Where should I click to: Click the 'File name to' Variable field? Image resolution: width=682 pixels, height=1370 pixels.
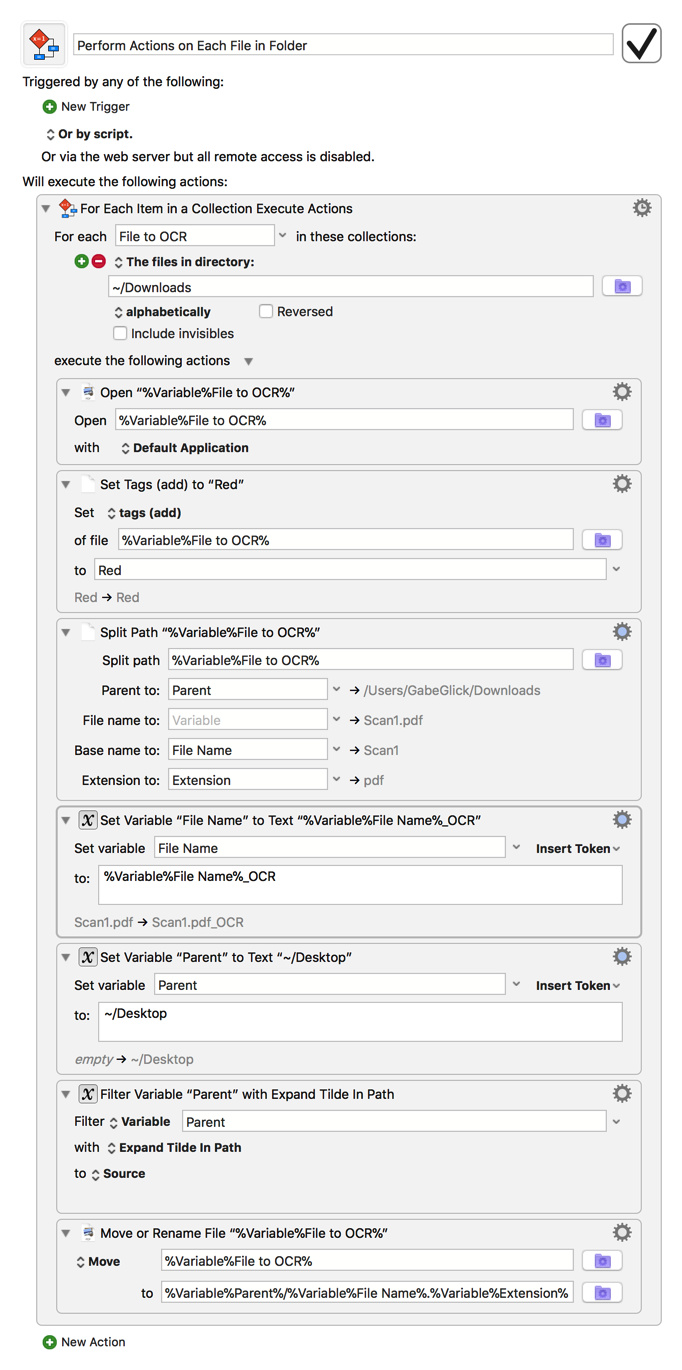(247, 720)
